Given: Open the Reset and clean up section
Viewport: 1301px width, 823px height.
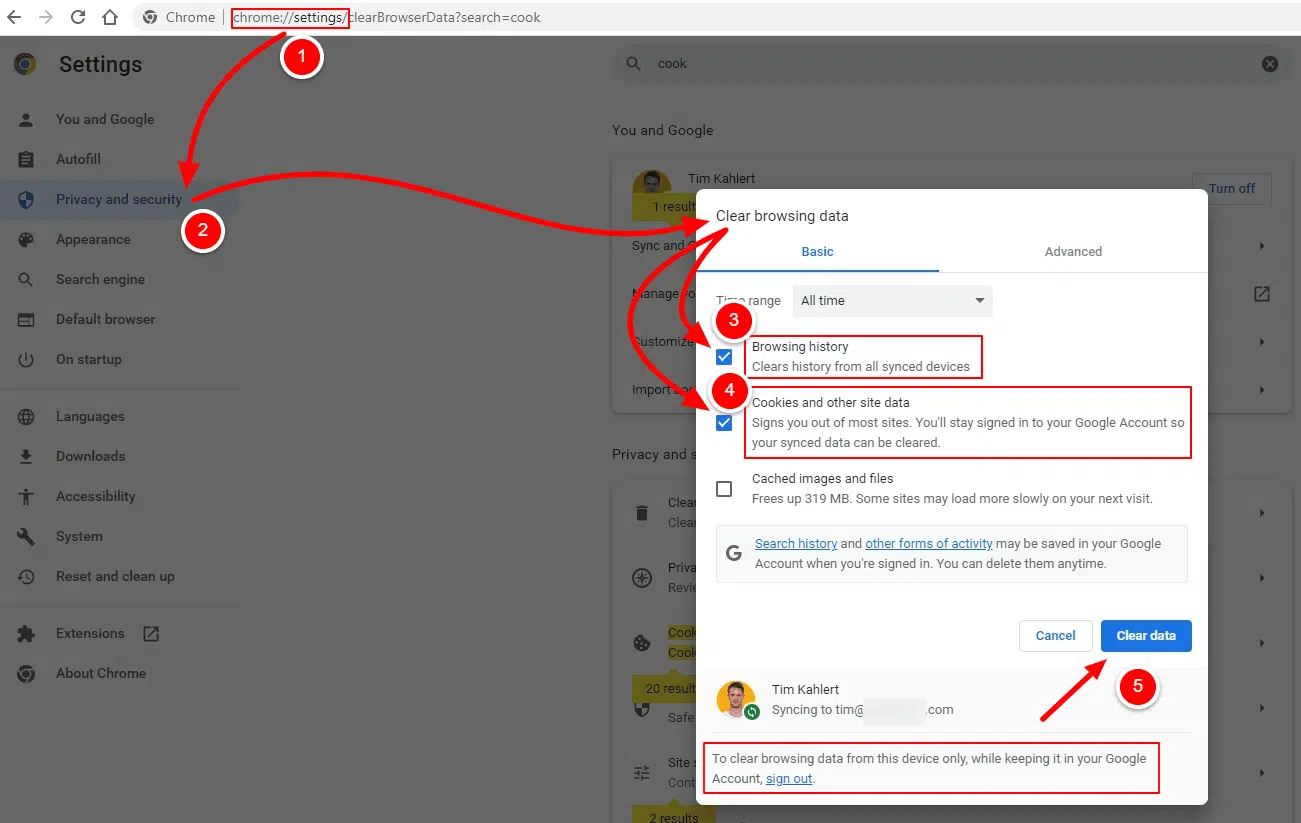Looking at the screenshot, I should (x=115, y=576).
